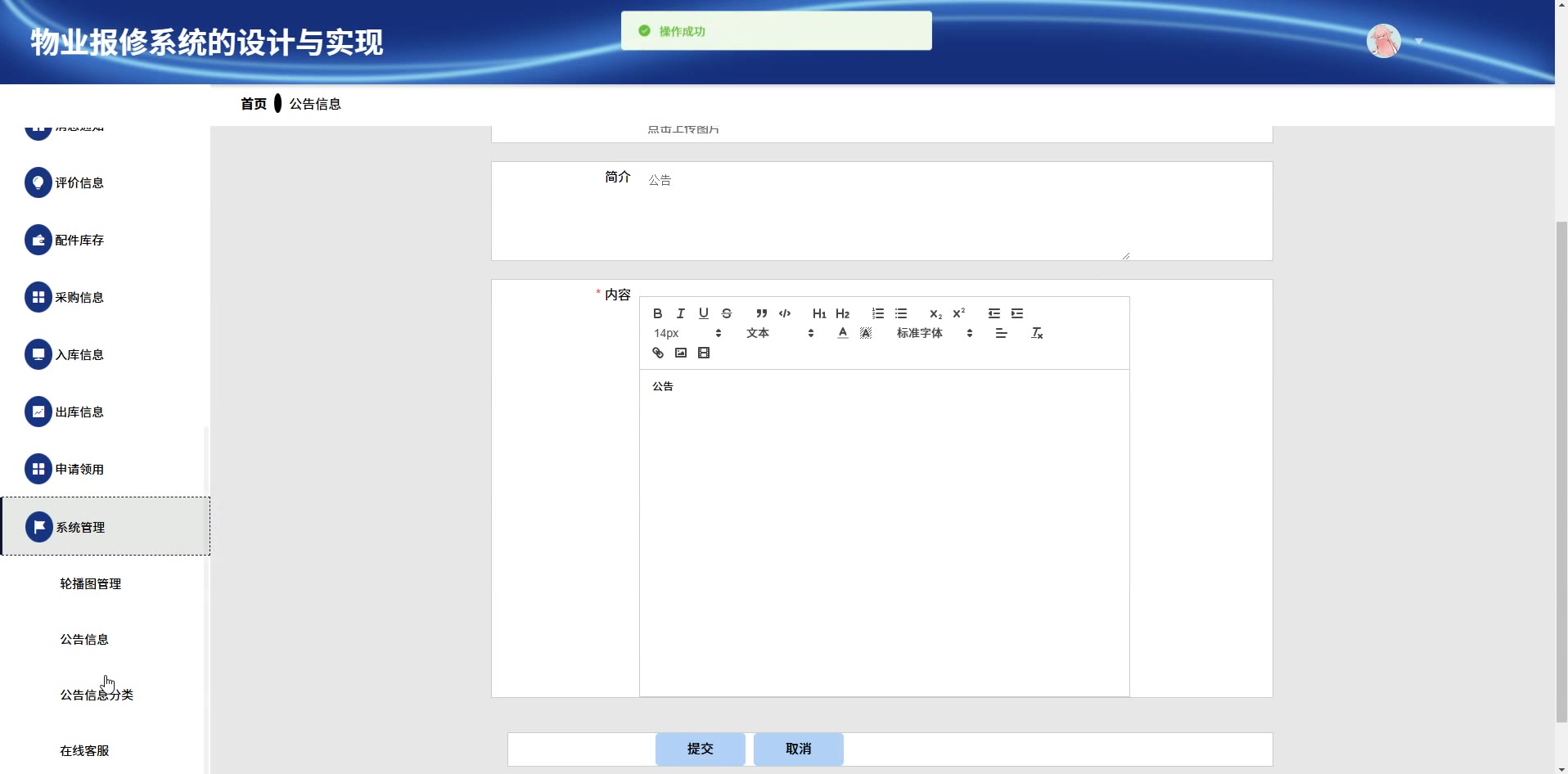Pick a text font color
Image resolution: width=1568 pixels, height=774 pixels.
point(843,333)
